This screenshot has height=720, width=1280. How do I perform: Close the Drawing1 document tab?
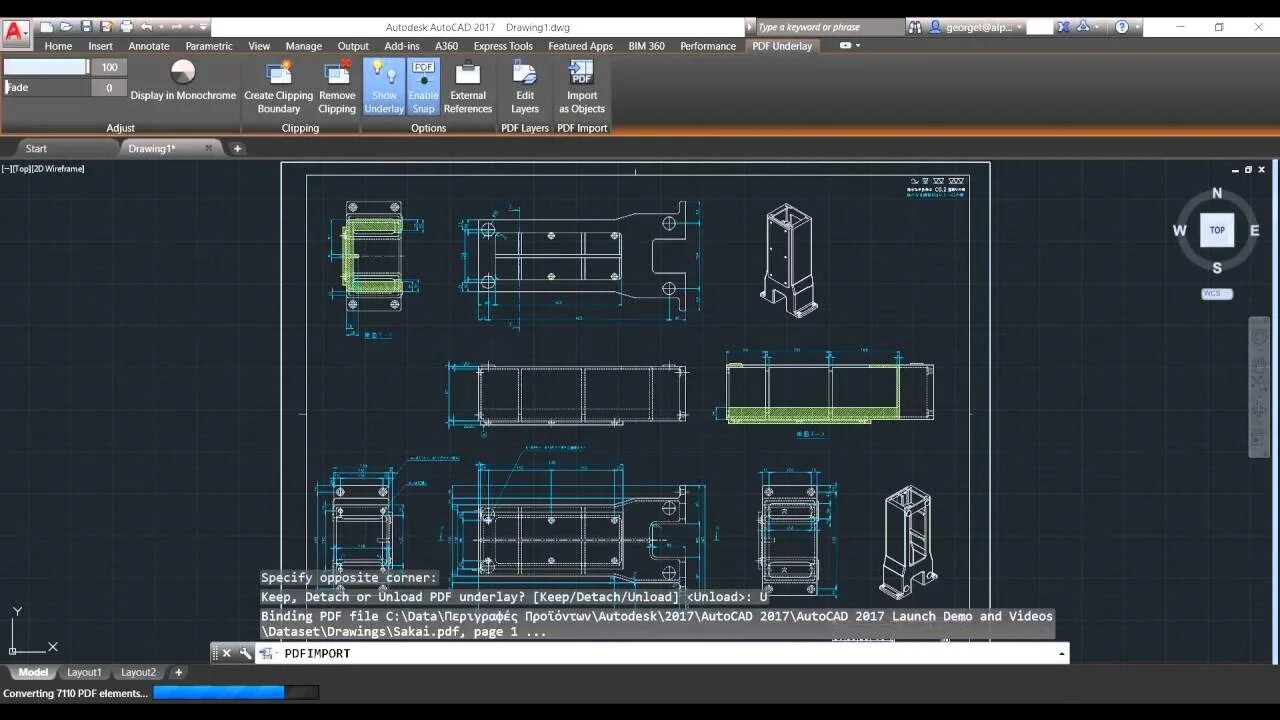[x=209, y=148]
